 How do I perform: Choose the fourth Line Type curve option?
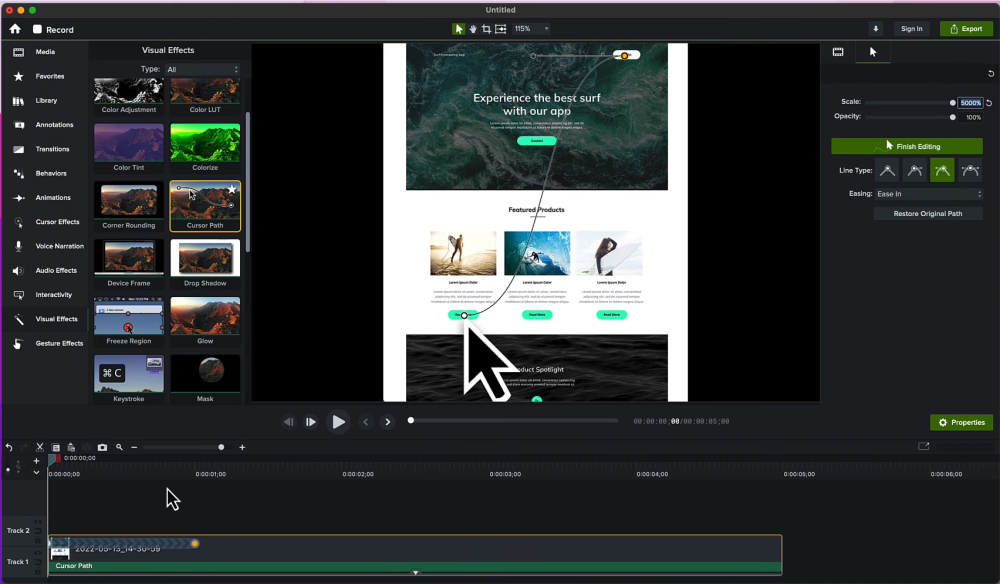pos(969,171)
